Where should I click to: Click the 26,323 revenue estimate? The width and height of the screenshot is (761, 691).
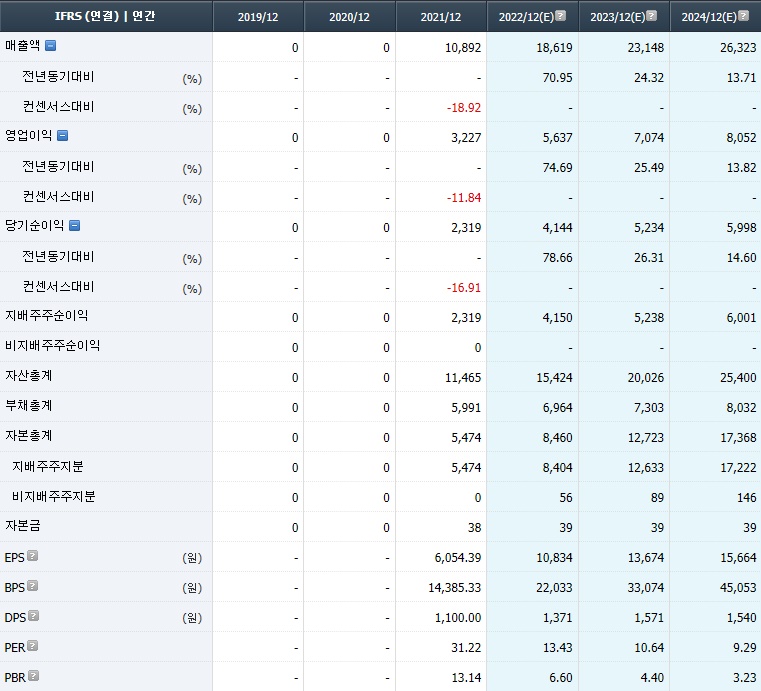pos(738,48)
